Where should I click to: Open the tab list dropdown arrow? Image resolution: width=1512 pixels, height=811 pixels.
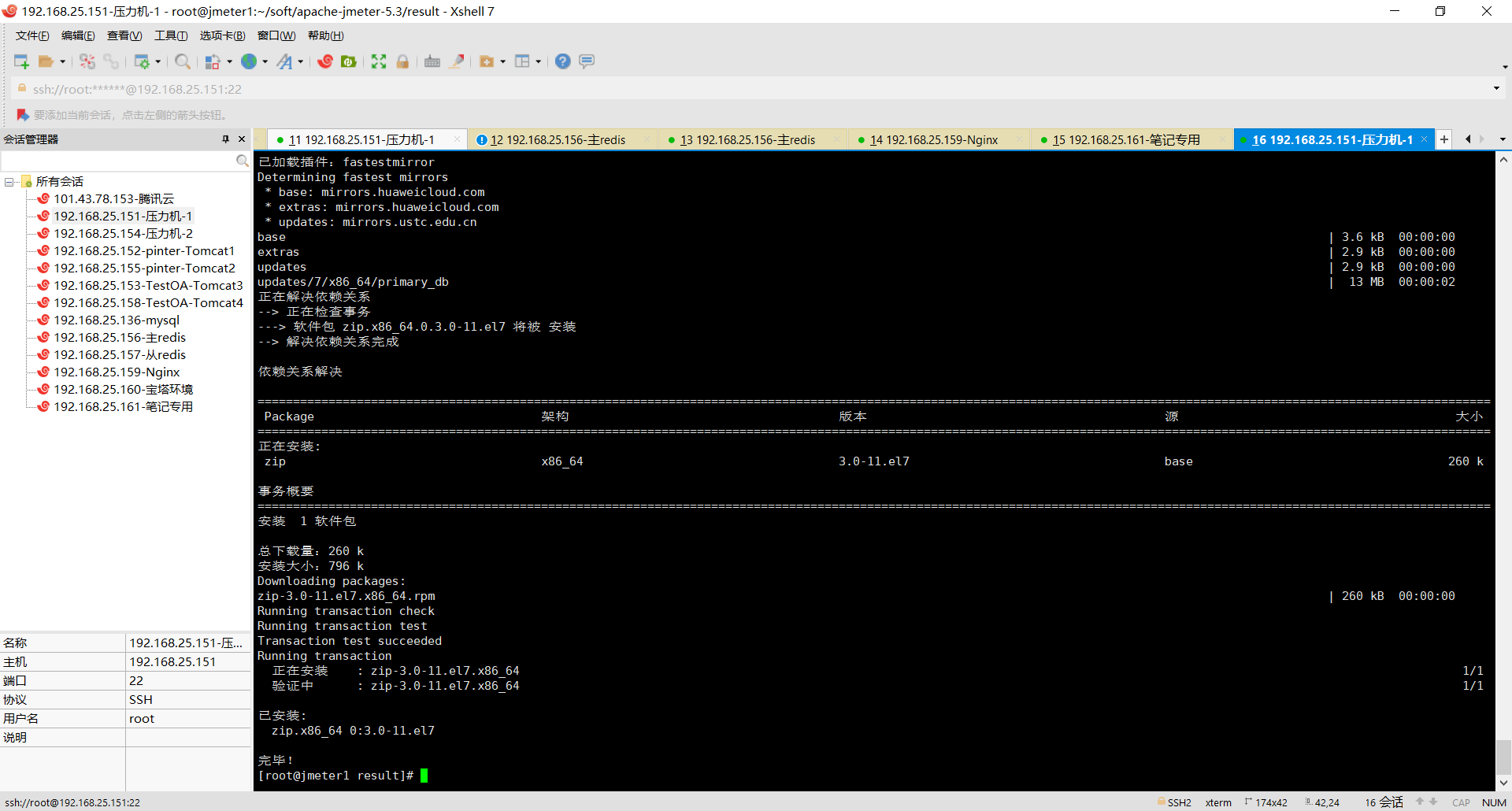[1503, 139]
